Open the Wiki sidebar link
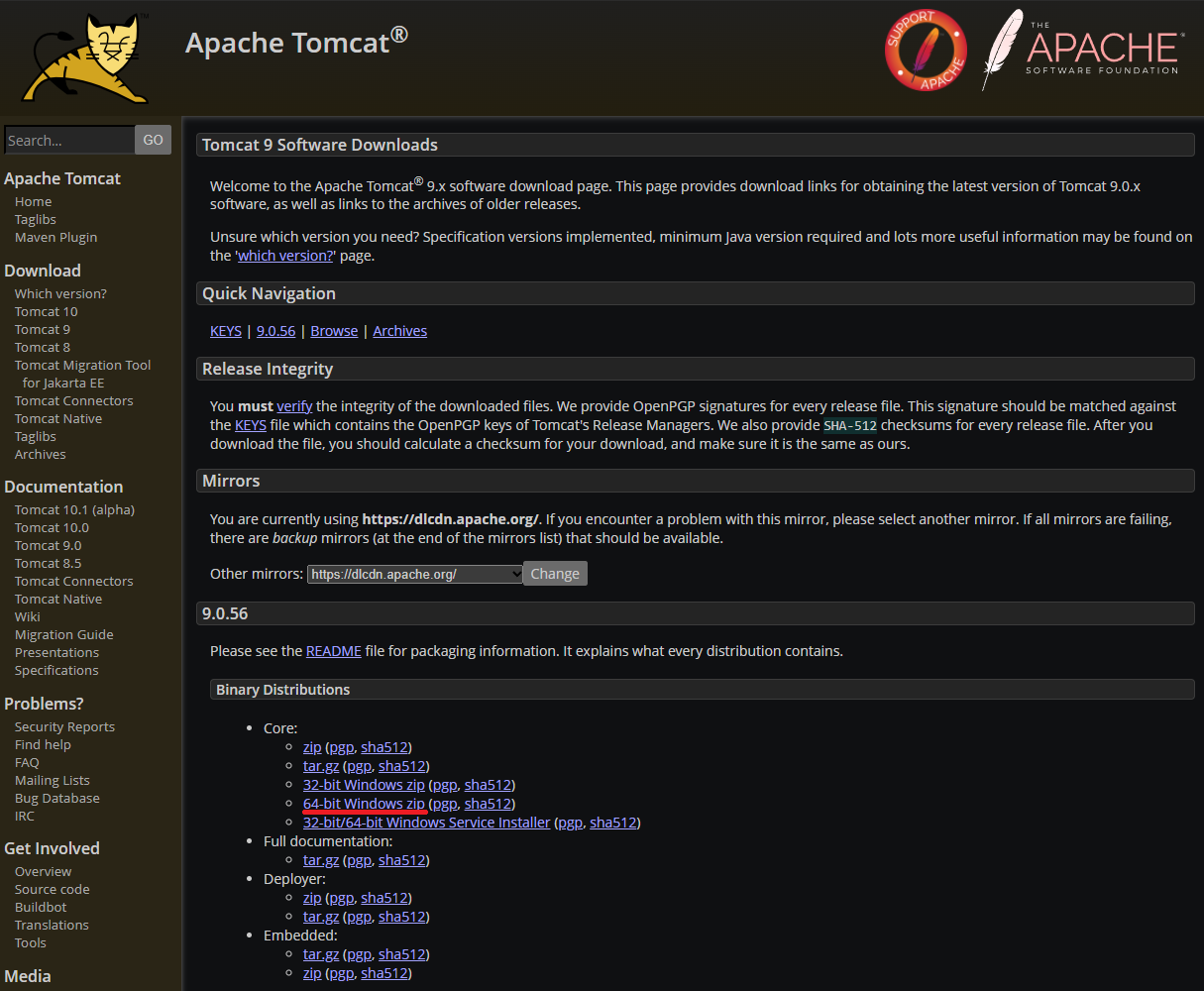1204x991 pixels. click(28, 616)
